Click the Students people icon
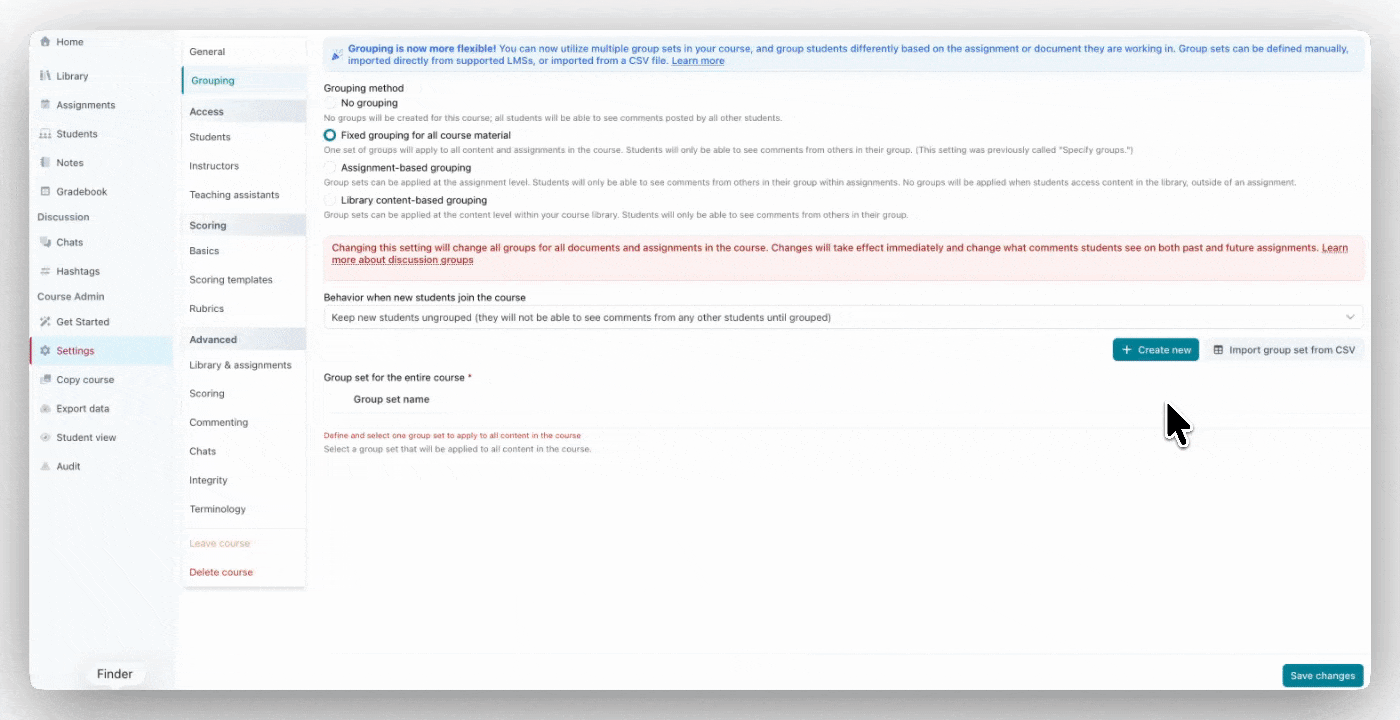Viewport: 1400px width, 720px height. pyautogui.click(x=45, y=134)
